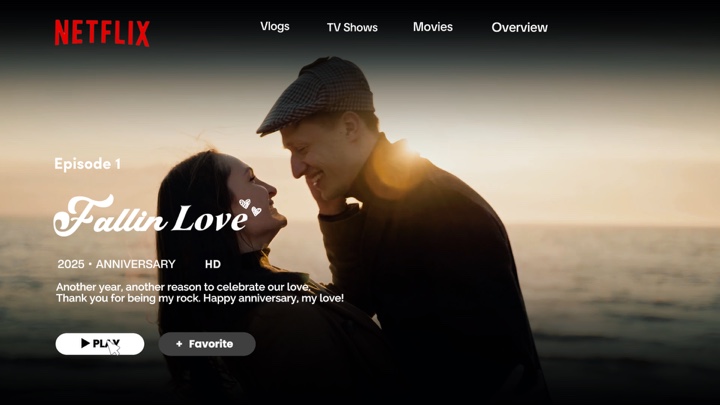Click the HD quality badge
720x405 pixels.
[213, 265]
